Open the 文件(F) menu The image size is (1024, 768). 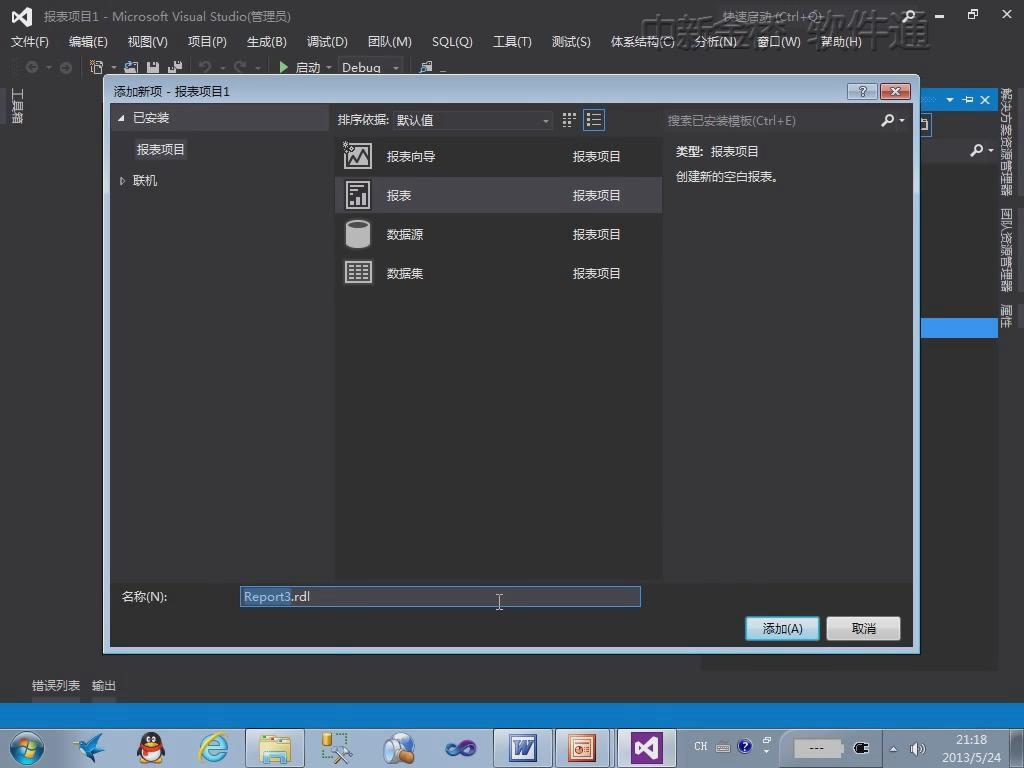tap(29, 42)
